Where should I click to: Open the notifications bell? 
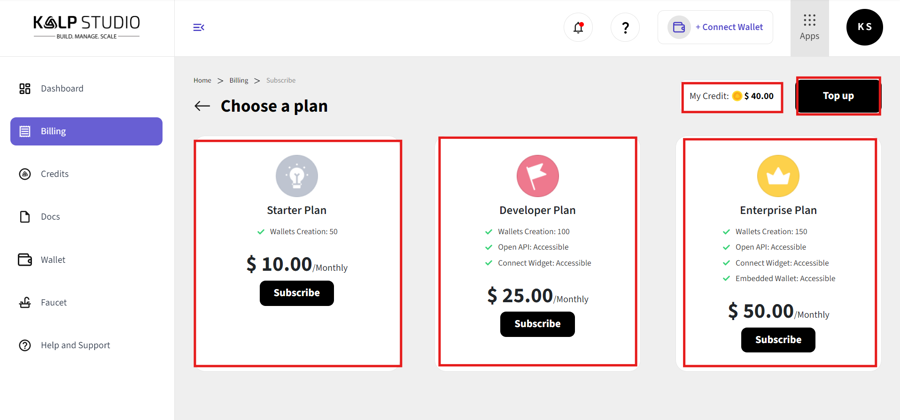(x=578, y=27)
